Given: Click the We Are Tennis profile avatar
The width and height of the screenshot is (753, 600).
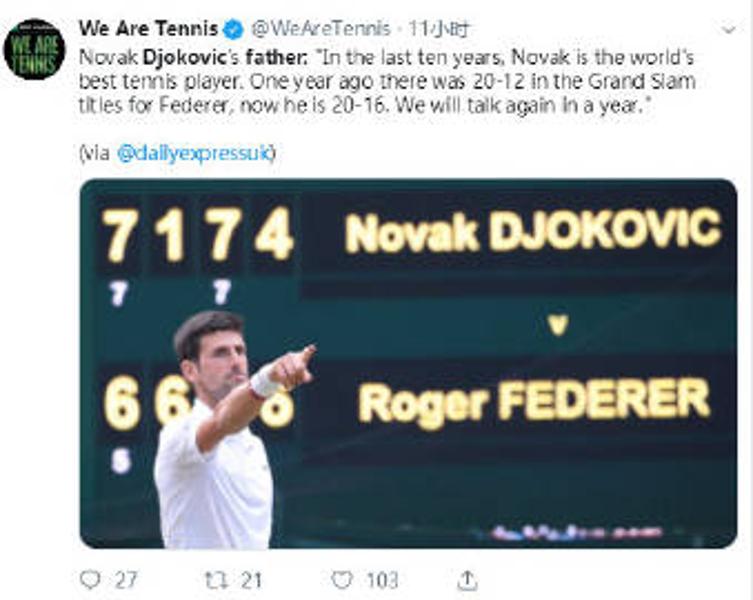Looking at the screenshot, I should [34, 48].
